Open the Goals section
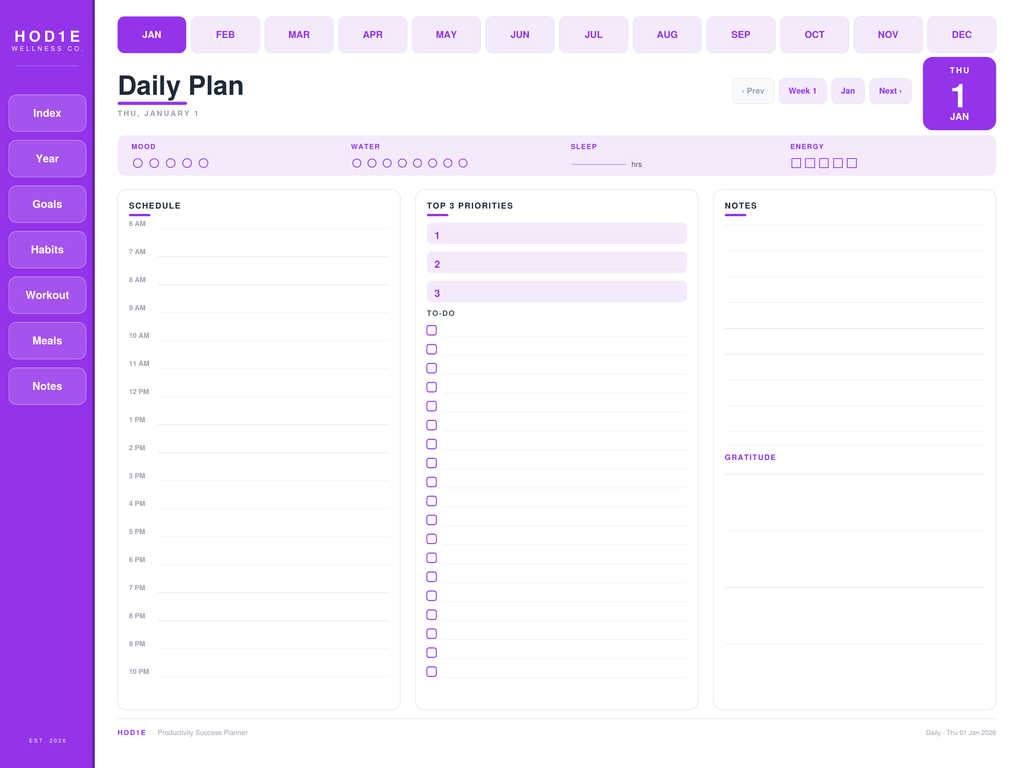Image resolution: width=1024 pixels, height=768 pixels. click(47, 204)
